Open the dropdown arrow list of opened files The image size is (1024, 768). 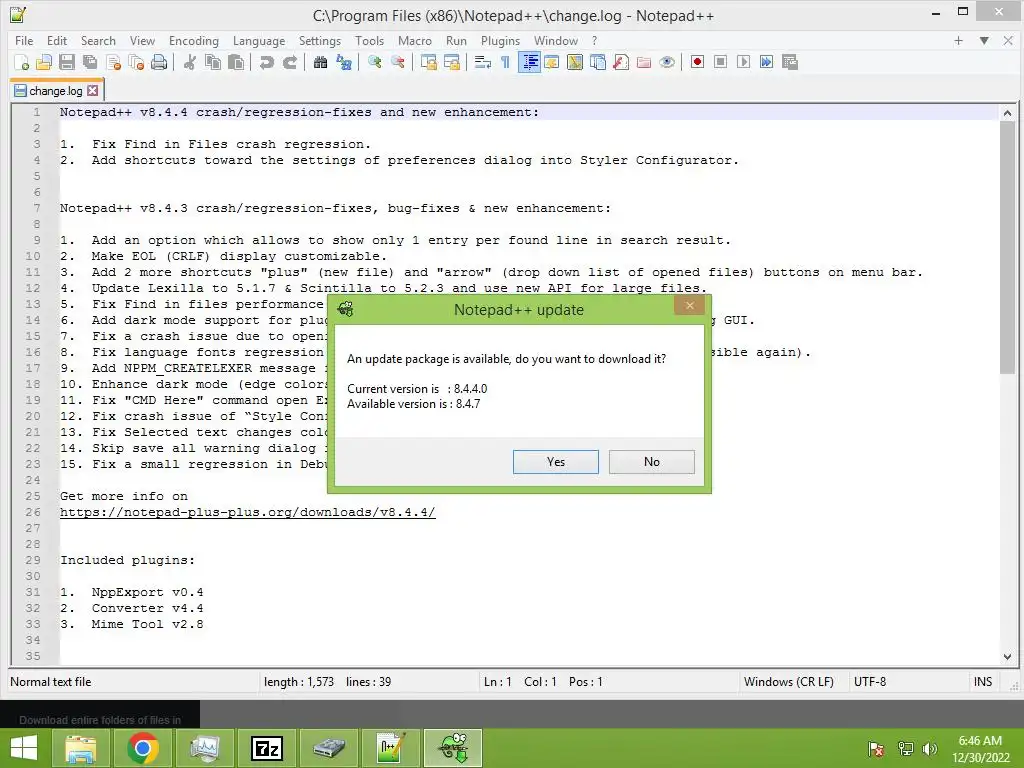[x=984, y=40]
